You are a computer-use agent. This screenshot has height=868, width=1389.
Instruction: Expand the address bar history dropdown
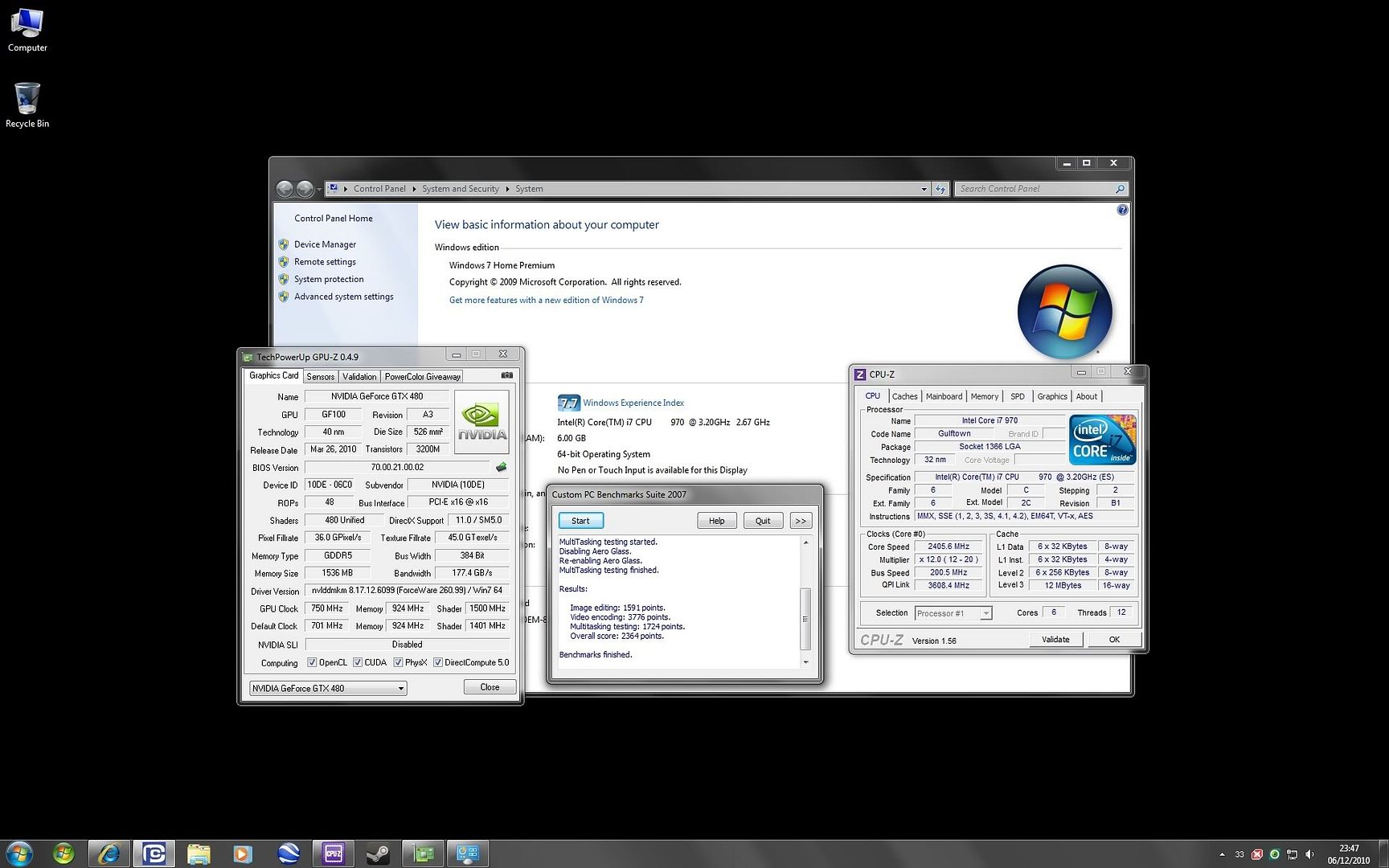[x=924, y=189]
